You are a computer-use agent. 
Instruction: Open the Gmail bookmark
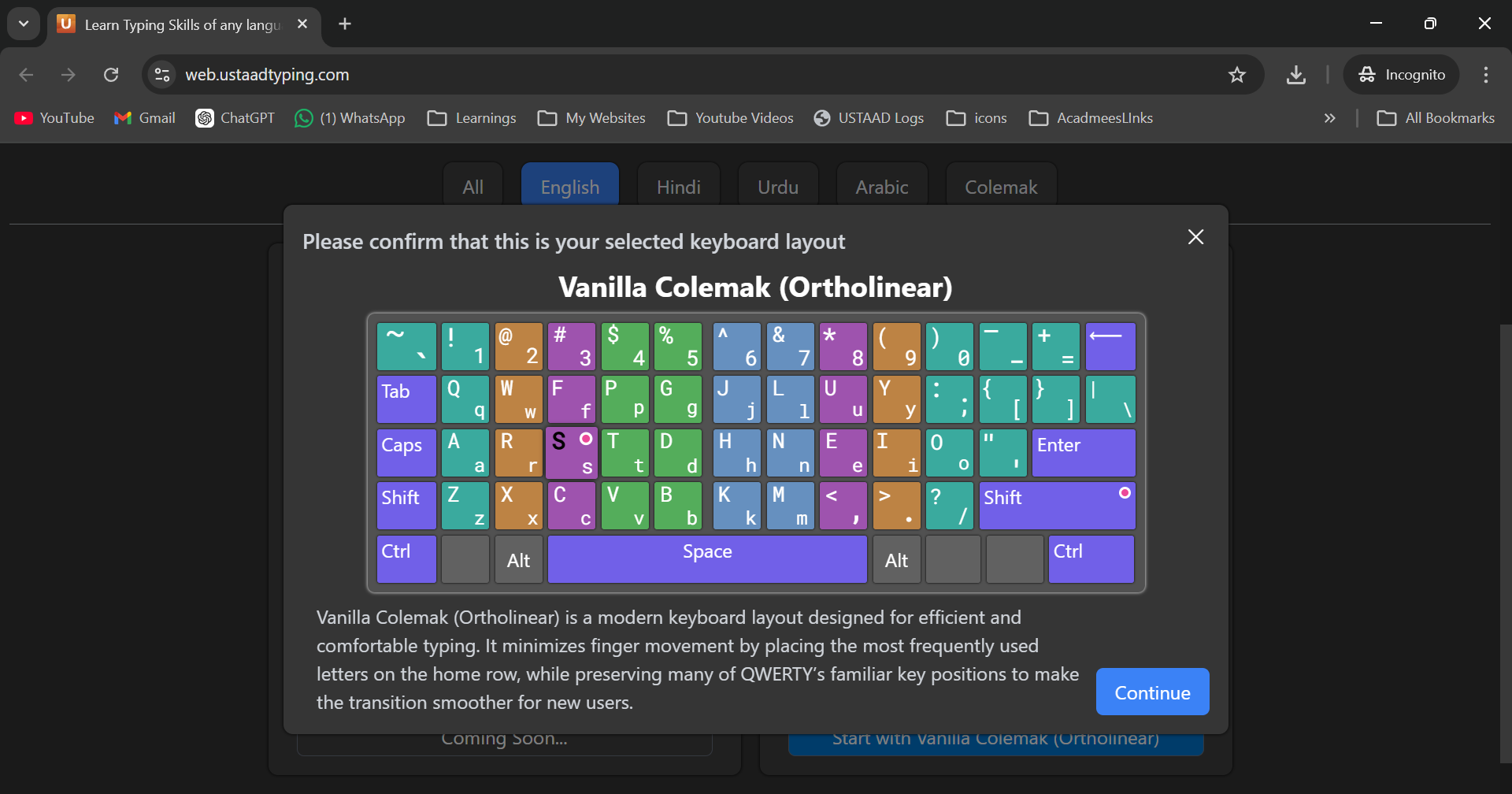145,118
